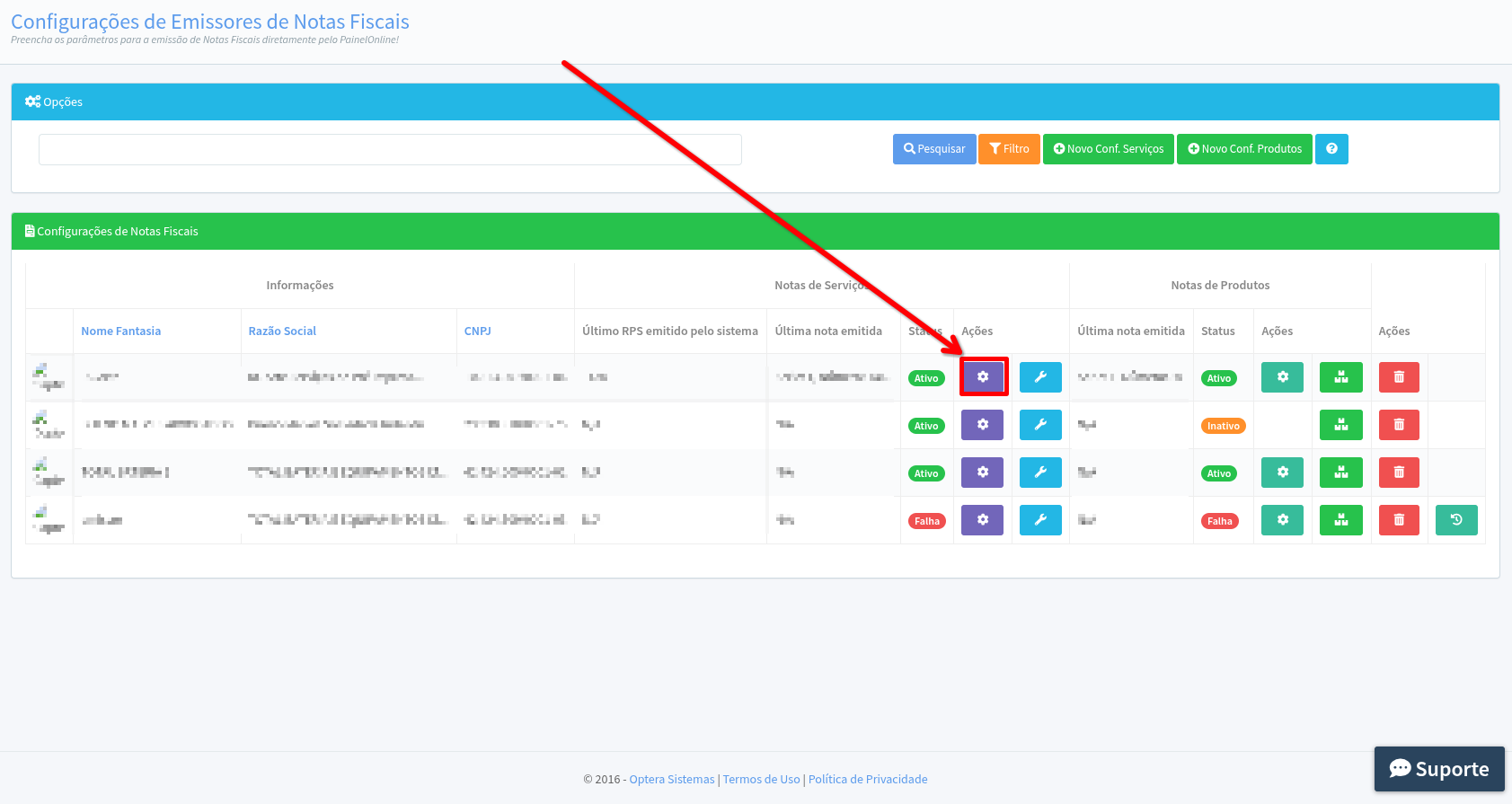This screenshot has height=804, width=1512.
Task: Click blue wrench icon in second row
Action: pos(1040,425)
